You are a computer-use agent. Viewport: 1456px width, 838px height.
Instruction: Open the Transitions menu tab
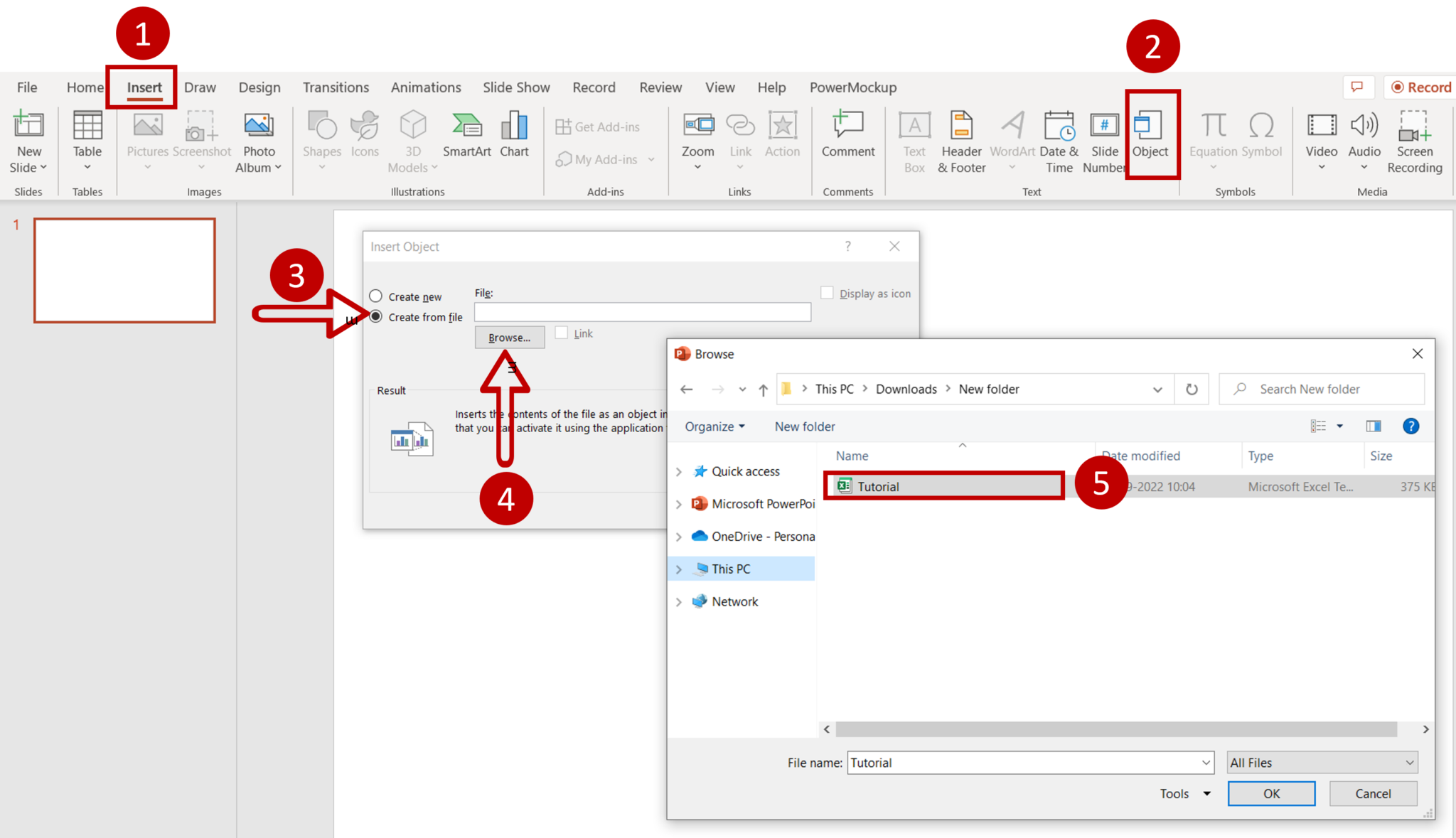click(x=334, y=87)
